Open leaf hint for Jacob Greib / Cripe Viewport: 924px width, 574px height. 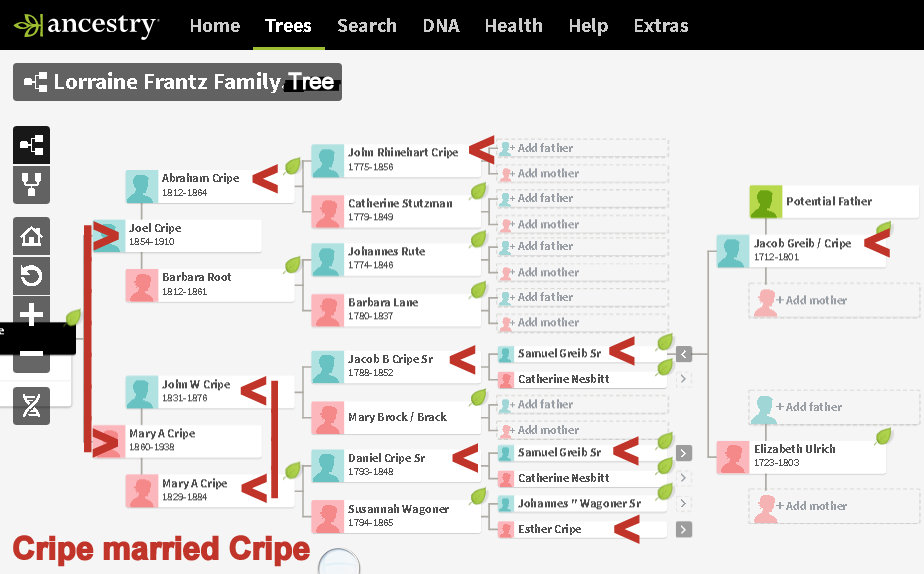pos(883,231)
